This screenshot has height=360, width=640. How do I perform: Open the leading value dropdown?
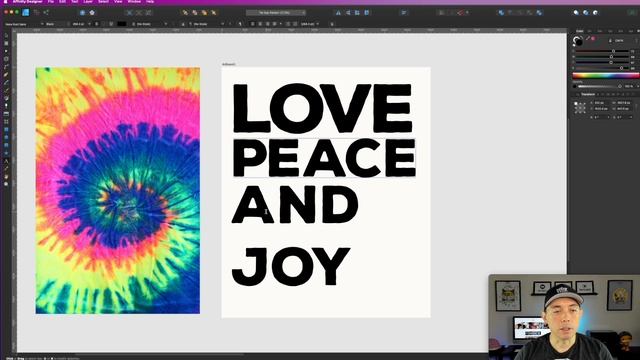click(310, 24)
